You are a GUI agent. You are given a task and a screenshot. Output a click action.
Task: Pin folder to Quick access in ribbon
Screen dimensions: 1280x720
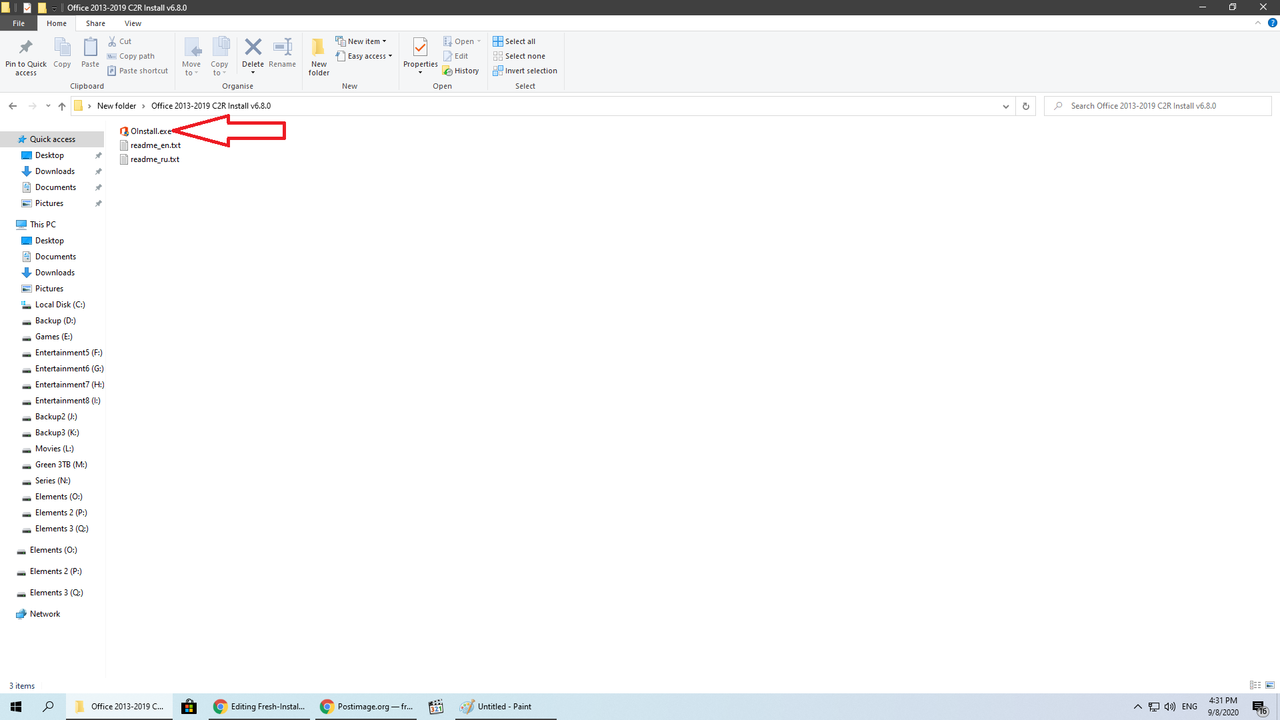[26, 57]
